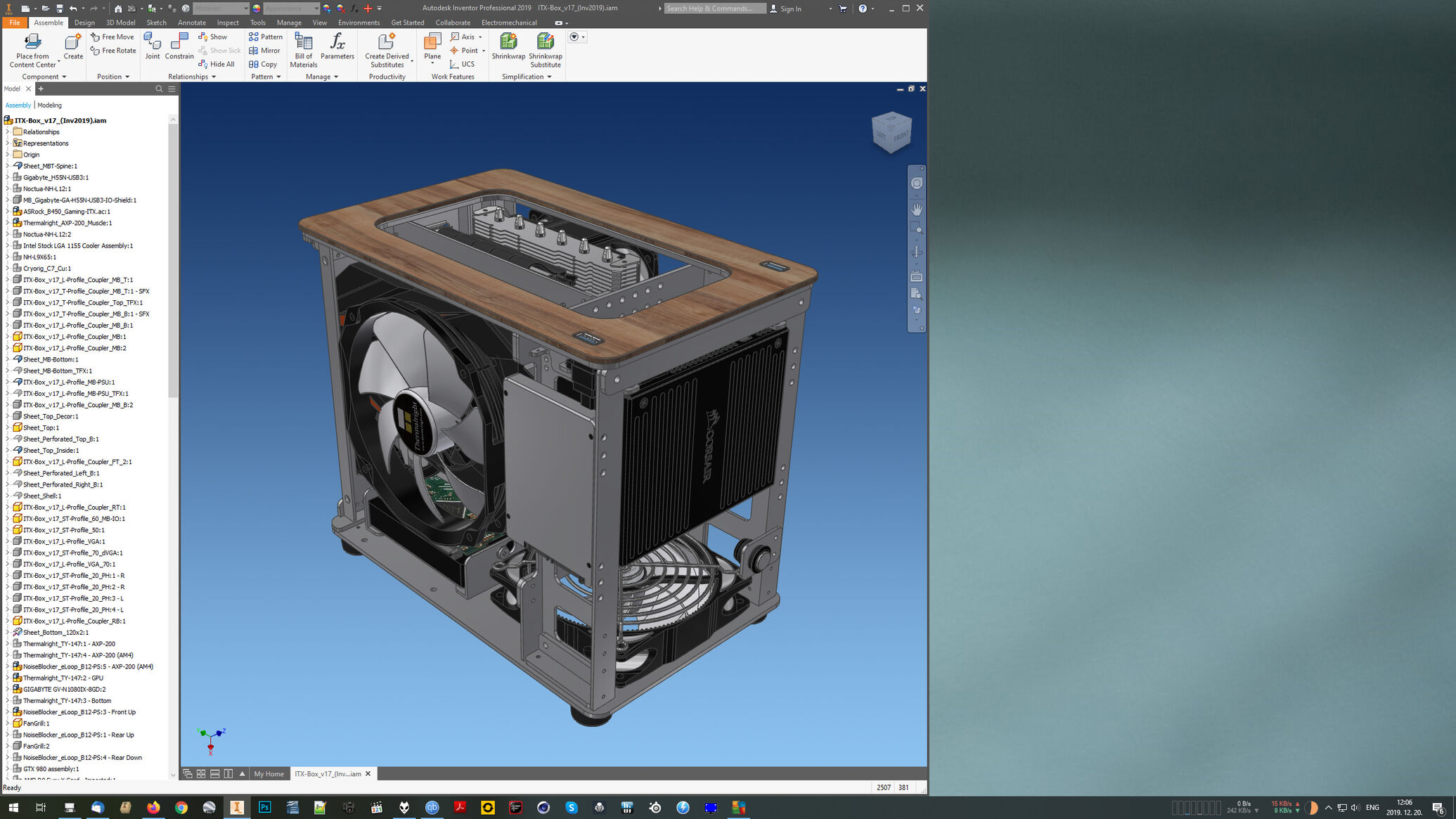The height and width of the screenshot is (819, 1456).
Task: Expand the Sheet_Shell:1 tree node
Action: coord(8,496)
